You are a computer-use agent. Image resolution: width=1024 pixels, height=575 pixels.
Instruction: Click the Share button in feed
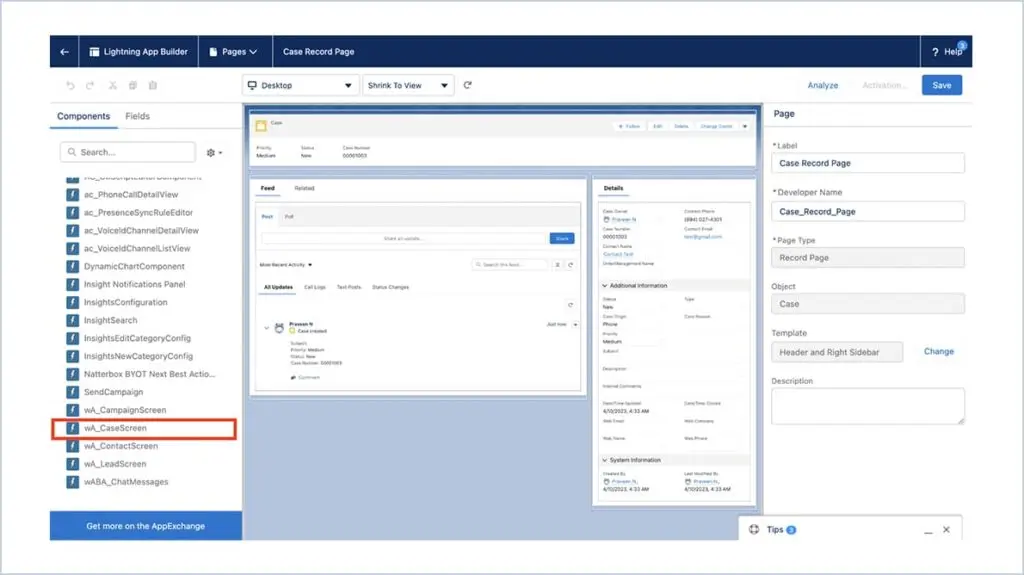[562, 238]
